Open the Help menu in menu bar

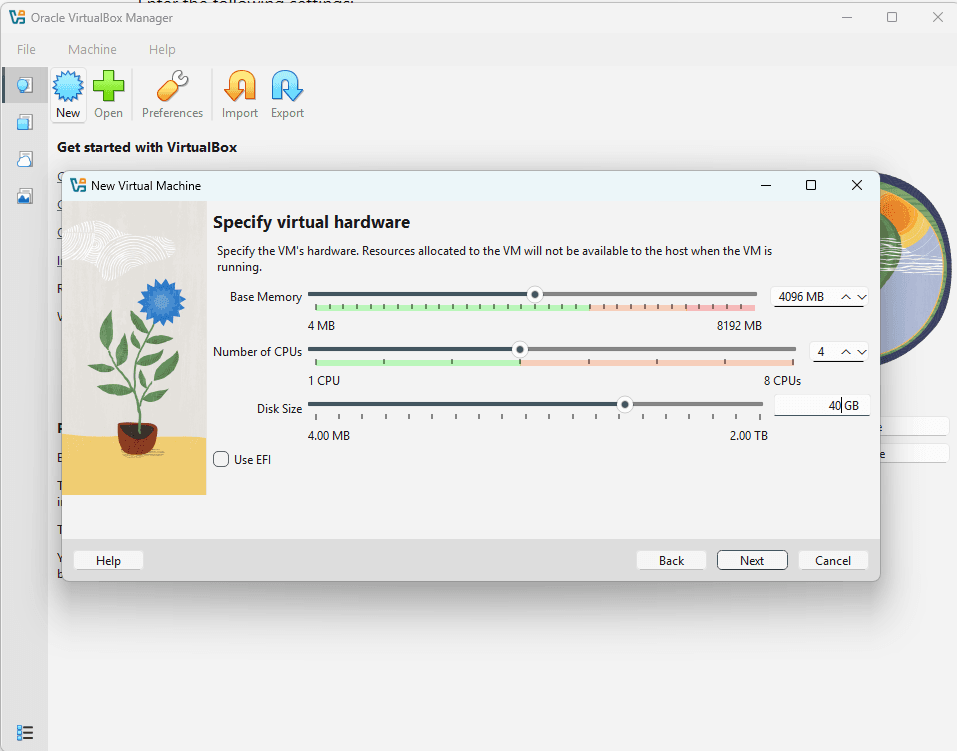pos(162,49)
